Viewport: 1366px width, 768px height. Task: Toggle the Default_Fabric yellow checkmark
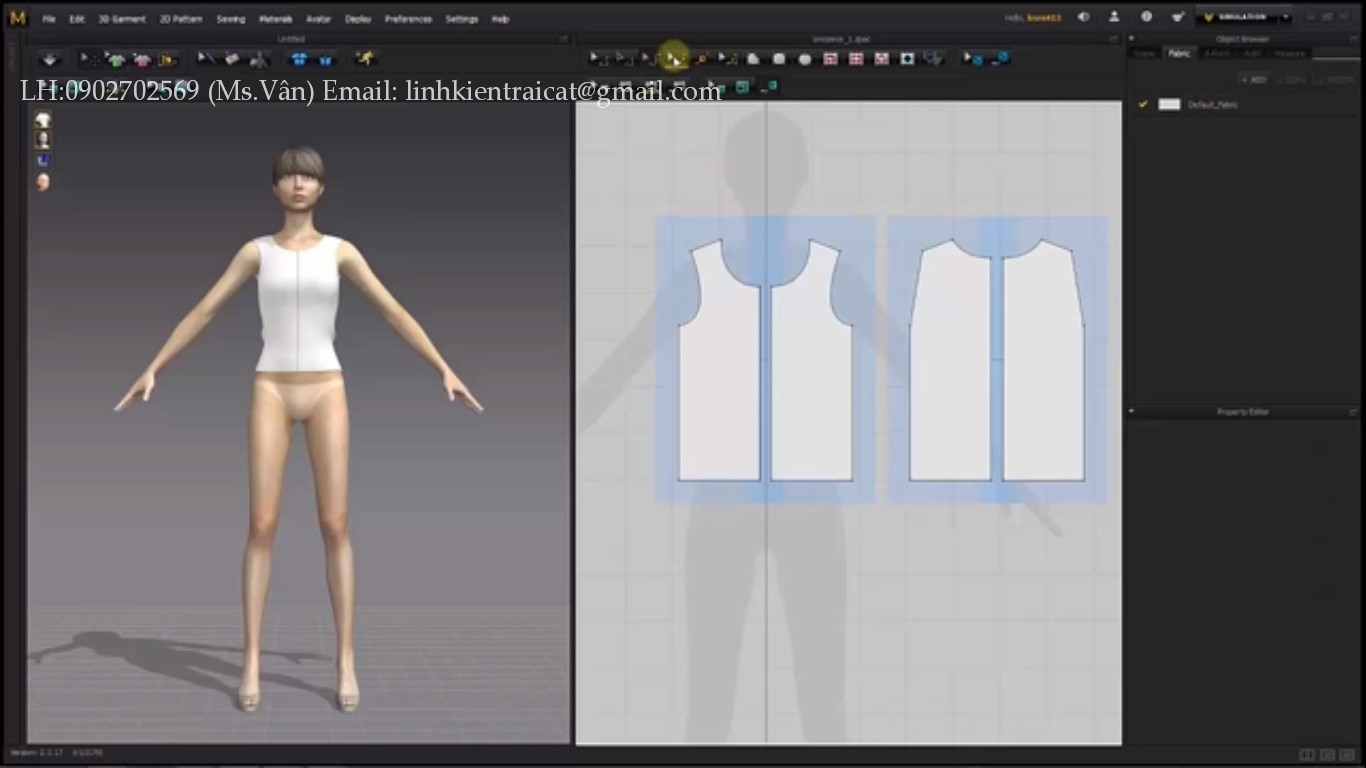click(1143, 104)
